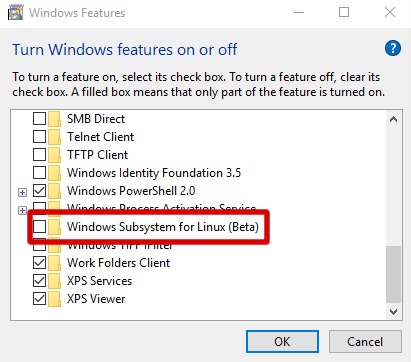Uncheck the XPS Services checkbox
The image size is (411, 362).
point(40,281)
